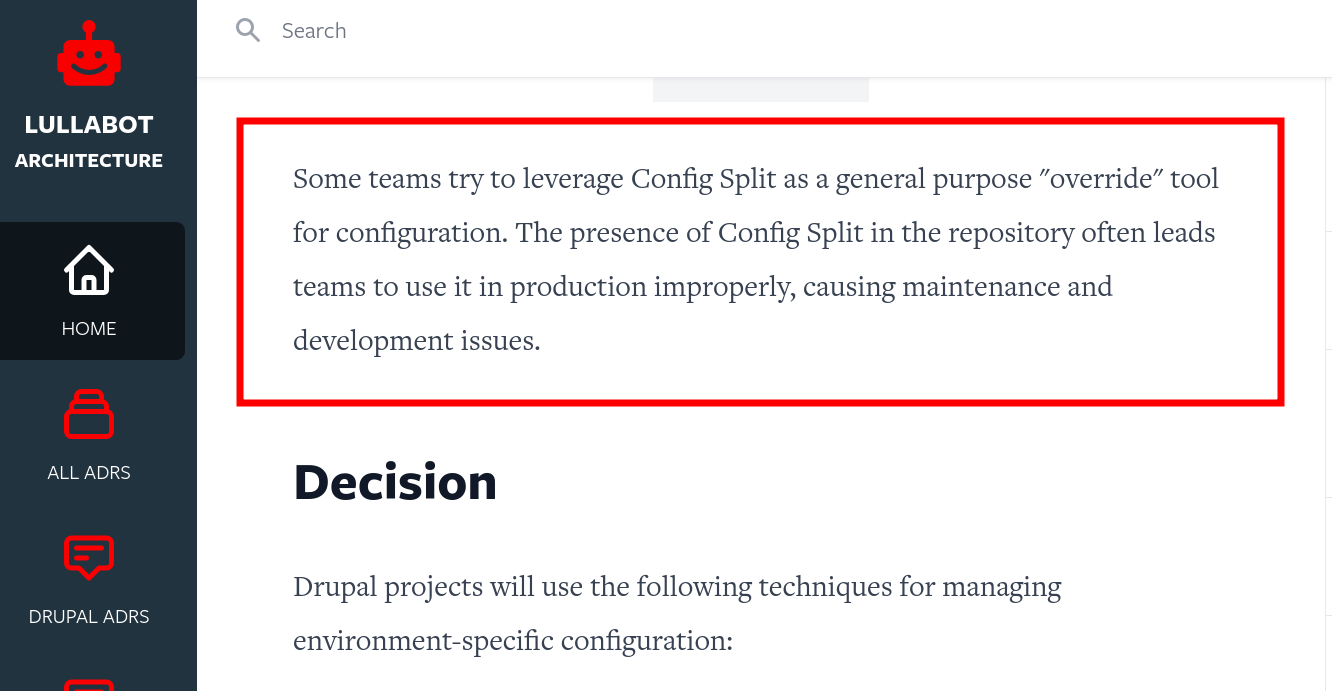Select the ALL ADRS sidebar label

click(x=89, y=472)
